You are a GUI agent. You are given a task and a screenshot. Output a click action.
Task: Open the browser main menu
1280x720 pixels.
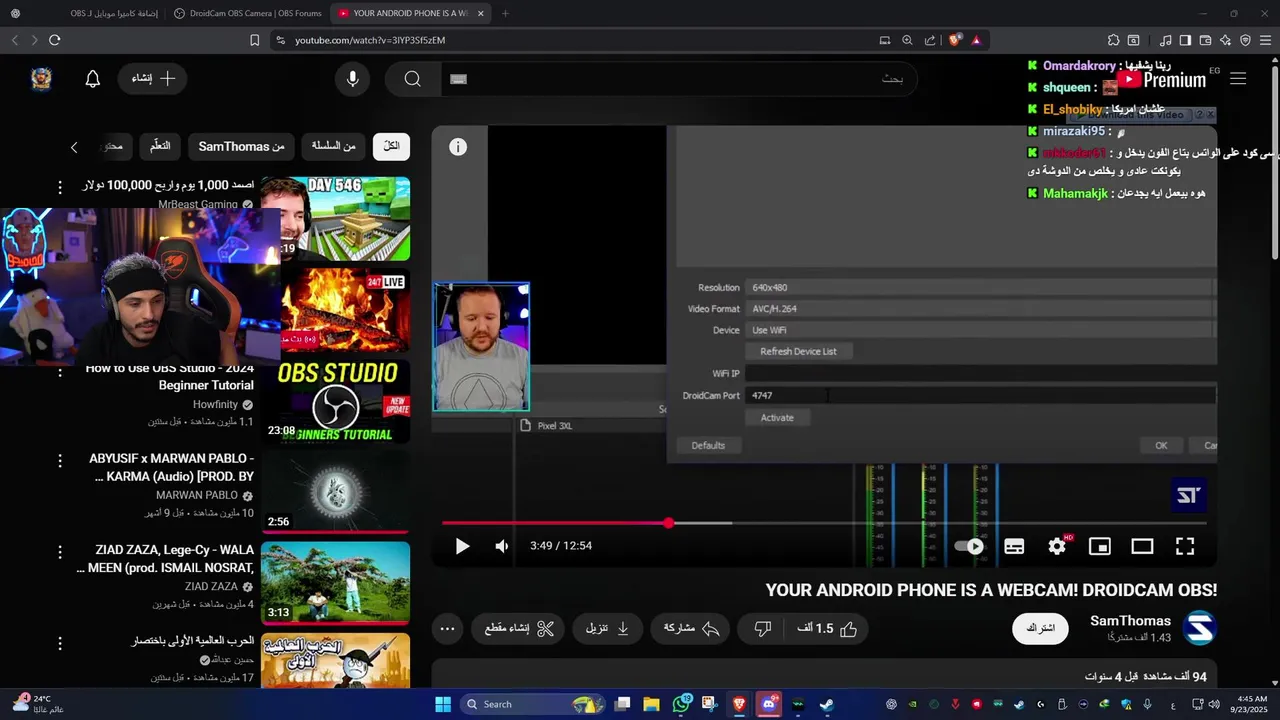tap(1265, 40)
